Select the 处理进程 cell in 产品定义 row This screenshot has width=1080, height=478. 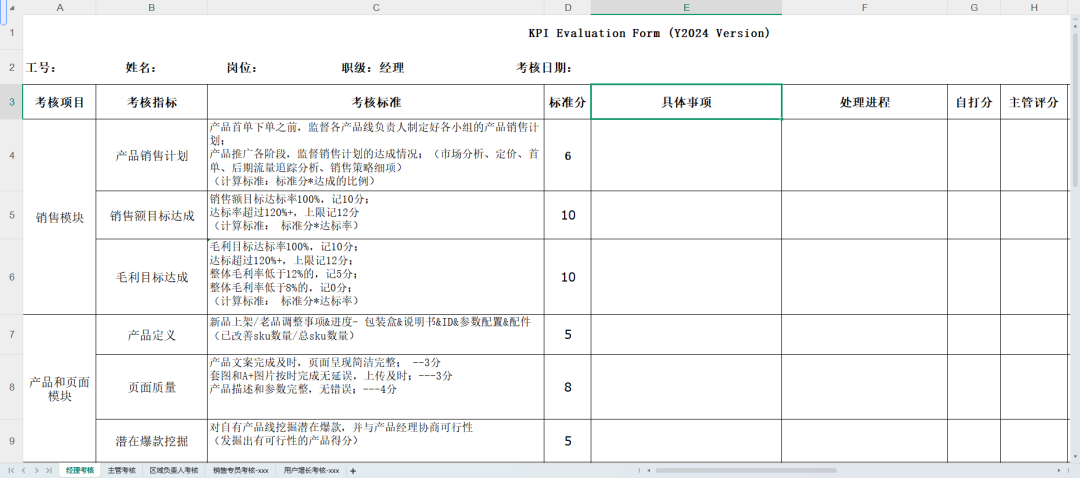point(864,335)
